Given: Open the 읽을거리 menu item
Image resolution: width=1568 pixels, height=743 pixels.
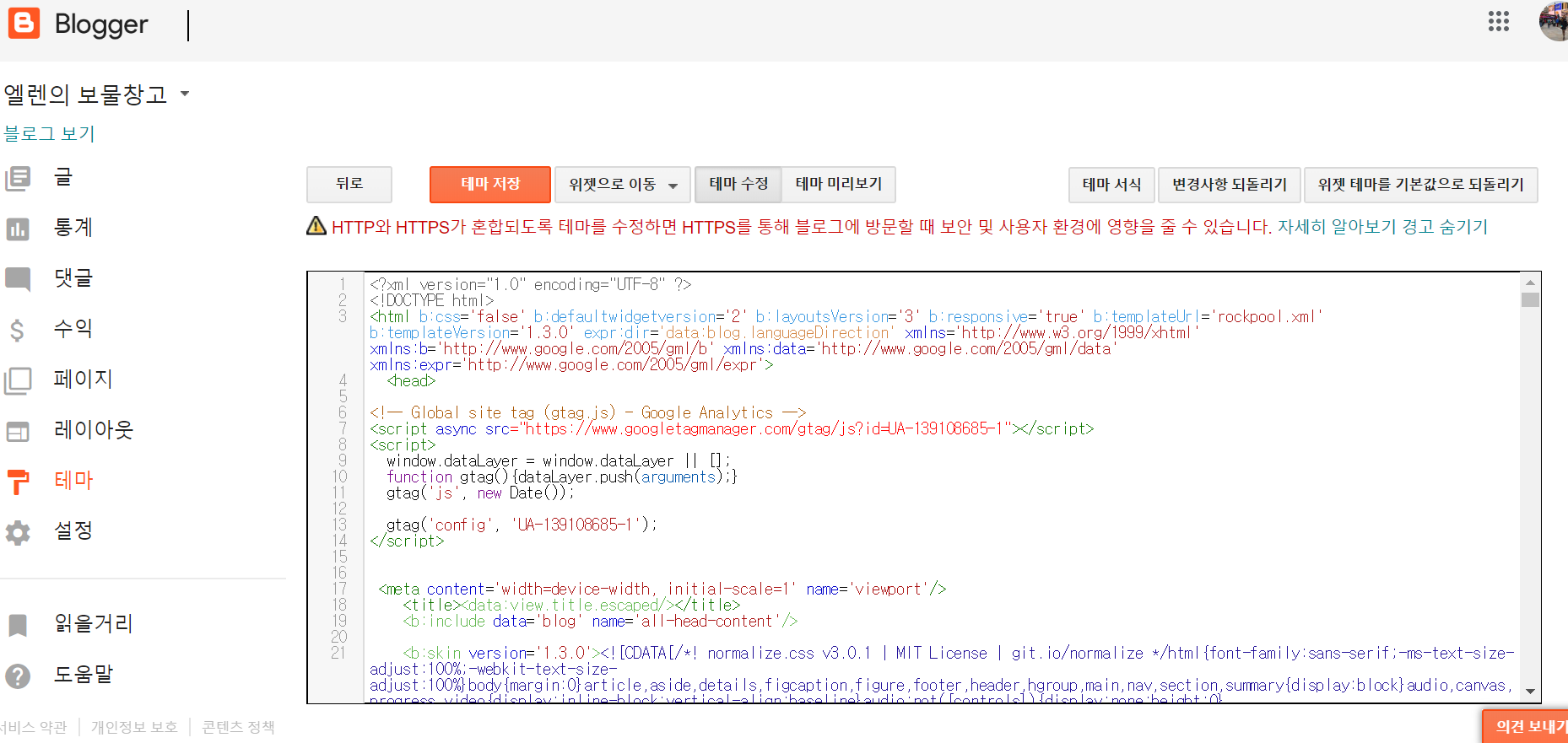Looking at the screenshot, I should click(x=94, y=623).
